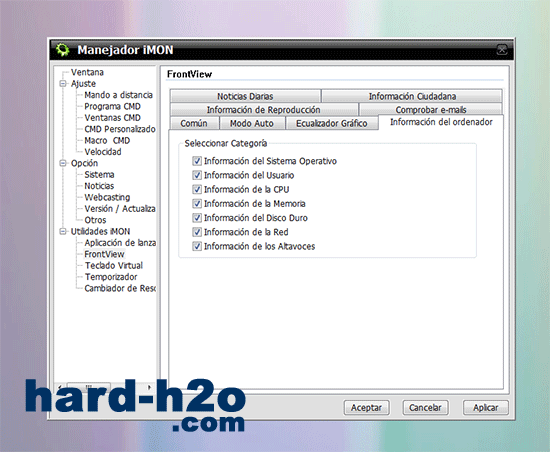Click the iMON gear icon in title bar
The image size is (550, 452).
point(63,50)
